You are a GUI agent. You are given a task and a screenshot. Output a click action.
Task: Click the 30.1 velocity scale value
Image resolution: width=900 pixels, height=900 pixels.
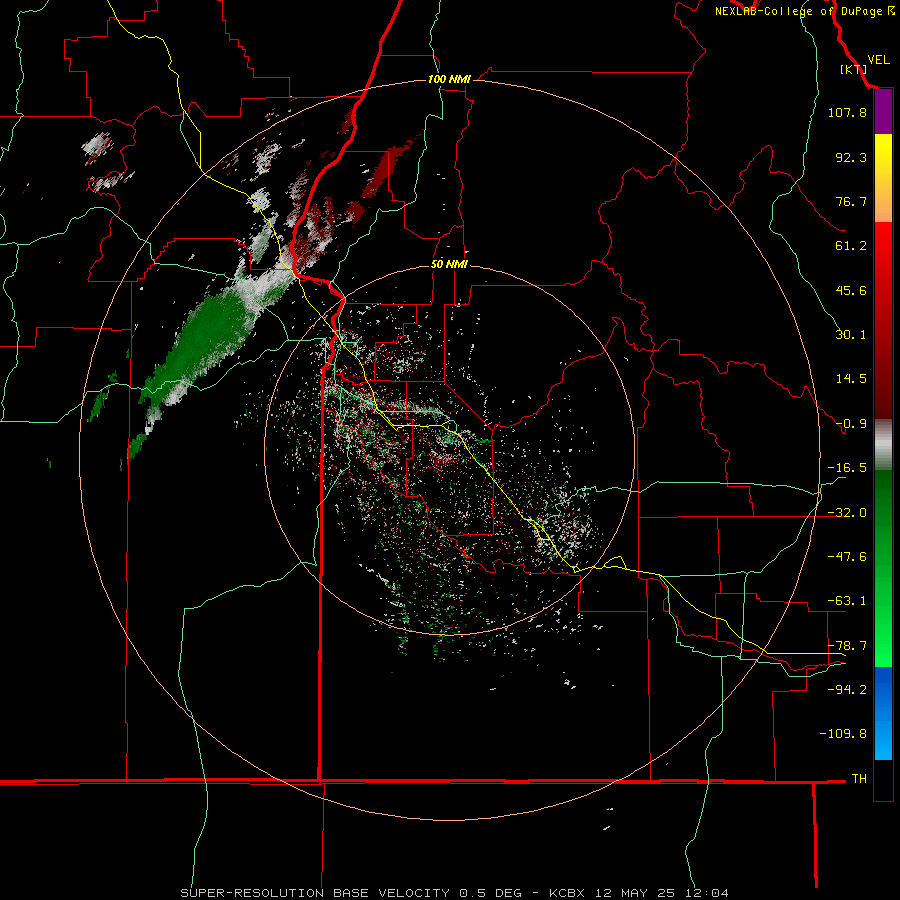point(851,335)
